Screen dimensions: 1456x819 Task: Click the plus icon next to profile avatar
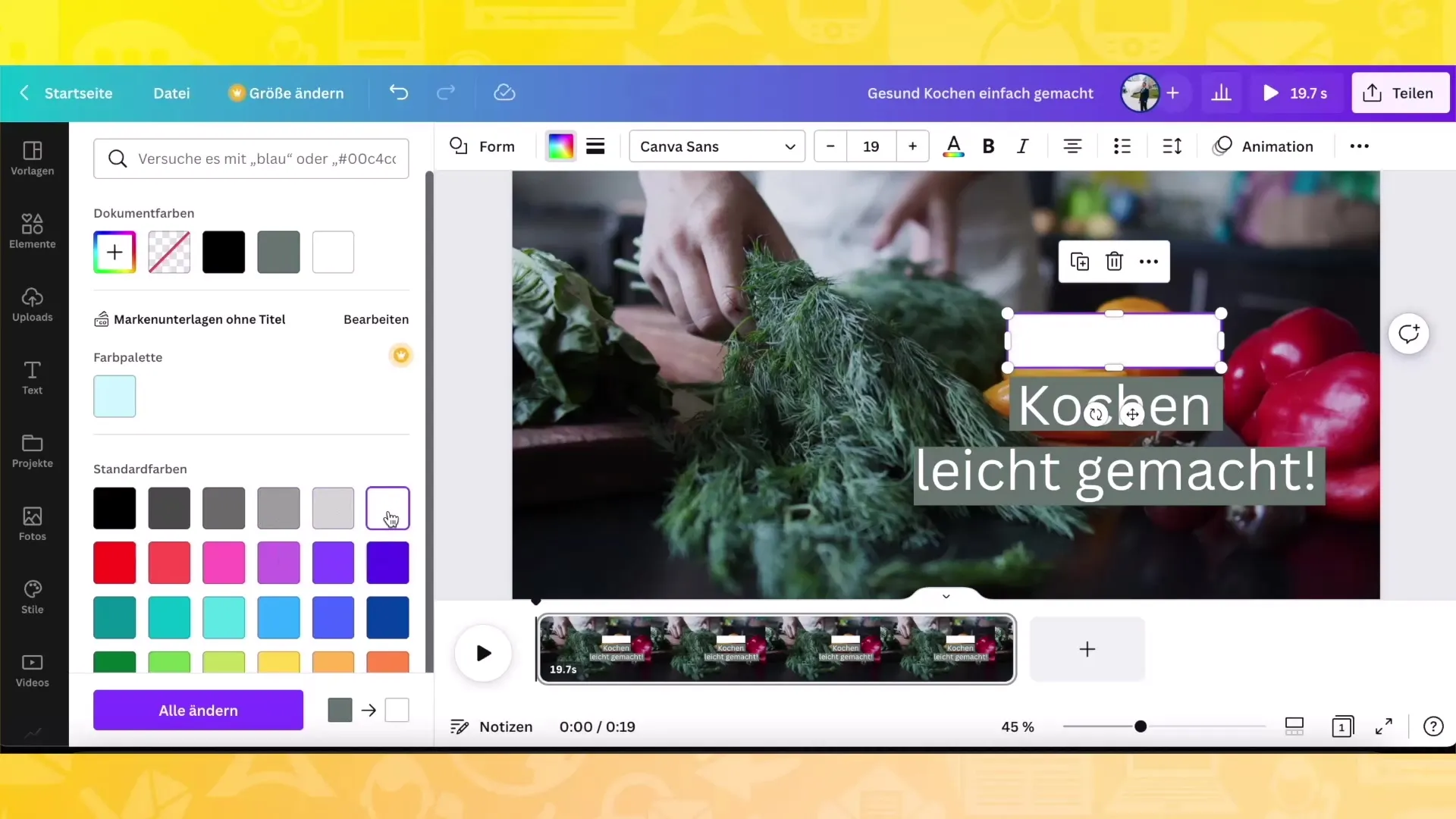[1173, 93]
